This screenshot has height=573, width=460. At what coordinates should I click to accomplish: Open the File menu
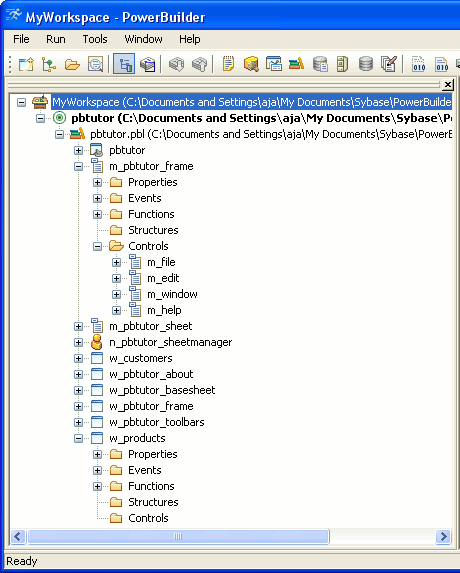coord(21,39)
